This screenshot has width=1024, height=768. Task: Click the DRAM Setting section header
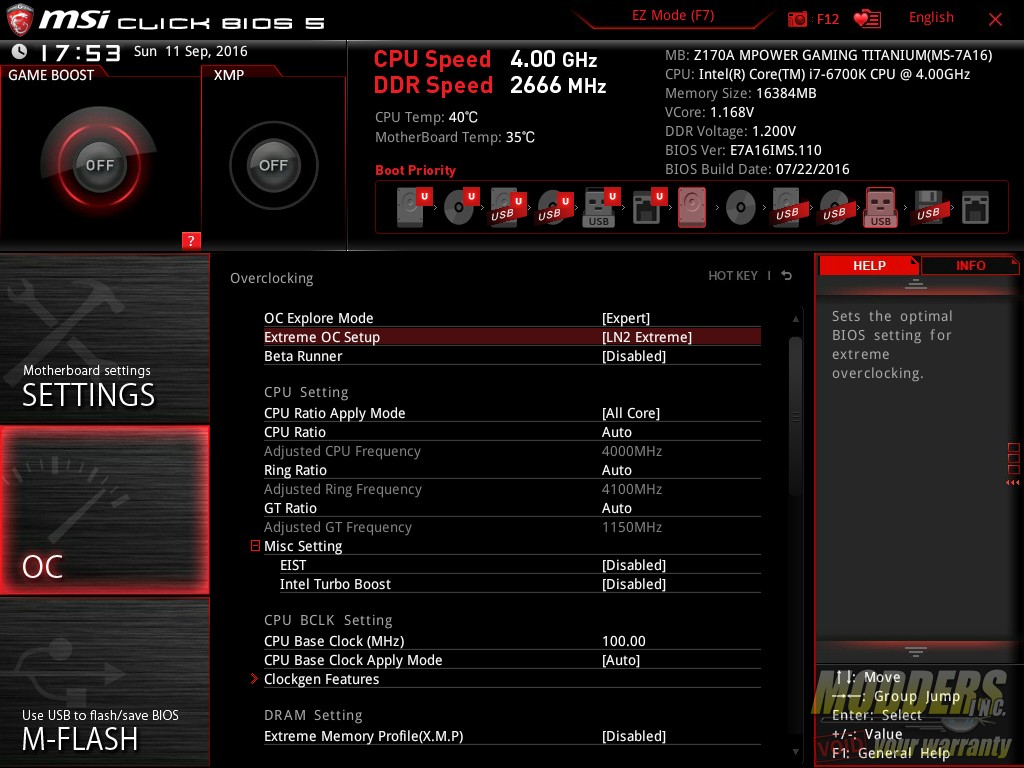[313, 715]
